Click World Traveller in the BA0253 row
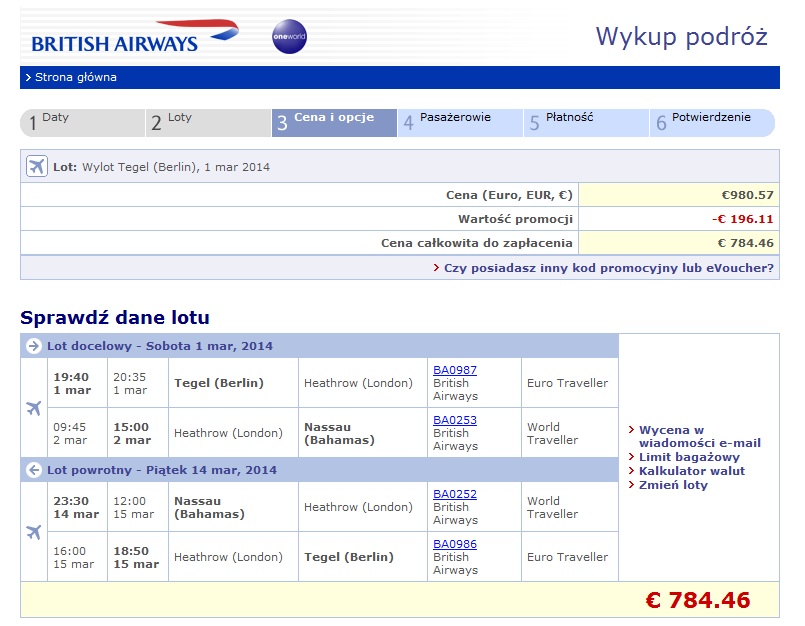This screenshot has height=626, width=805. (x=552, y=433)
